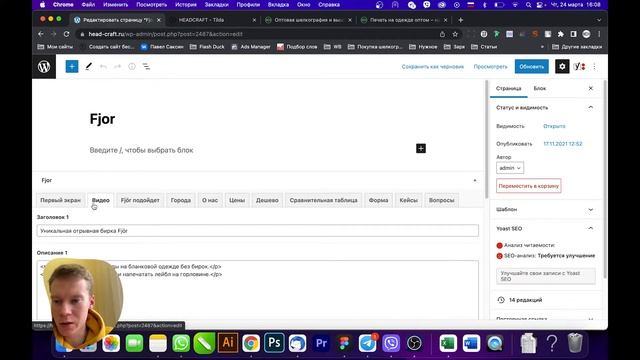Open the editor three-dot options menu
This screenshot has height=360, width=640.
coord(595,67)
